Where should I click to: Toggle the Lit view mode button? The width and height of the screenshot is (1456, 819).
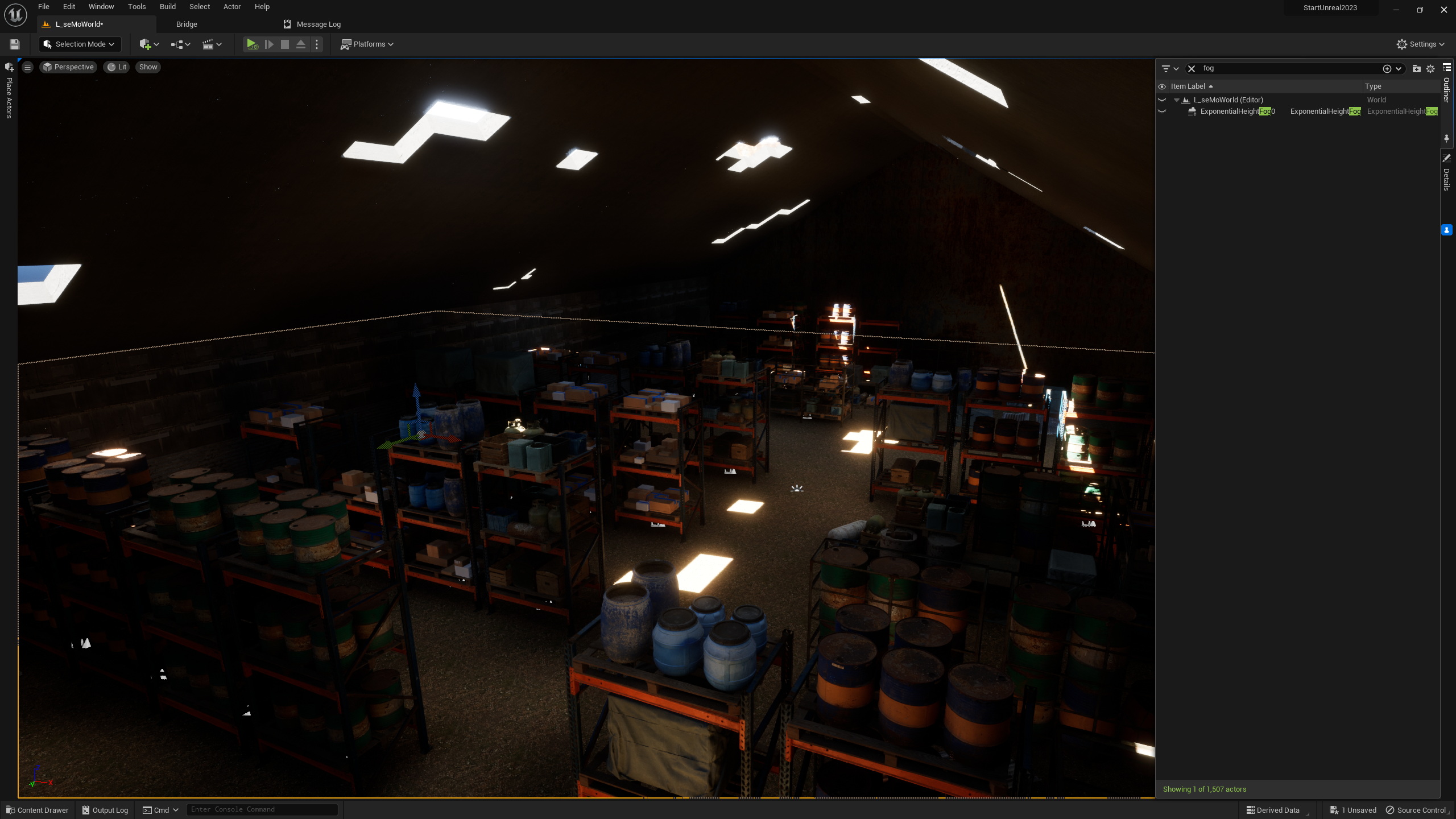tap(117, 67)
